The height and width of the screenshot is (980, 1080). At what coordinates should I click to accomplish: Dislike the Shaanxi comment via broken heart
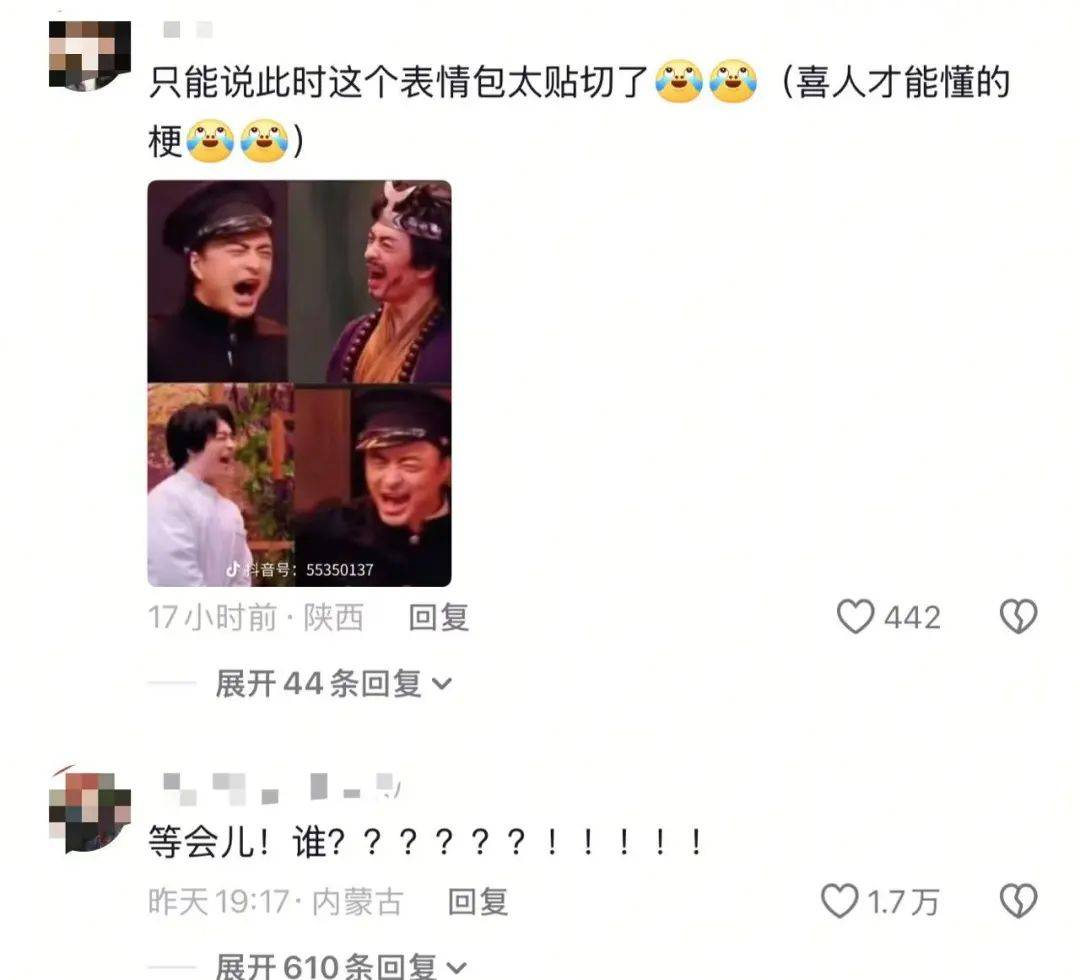pyautogui.click(x=1018, y=616)
